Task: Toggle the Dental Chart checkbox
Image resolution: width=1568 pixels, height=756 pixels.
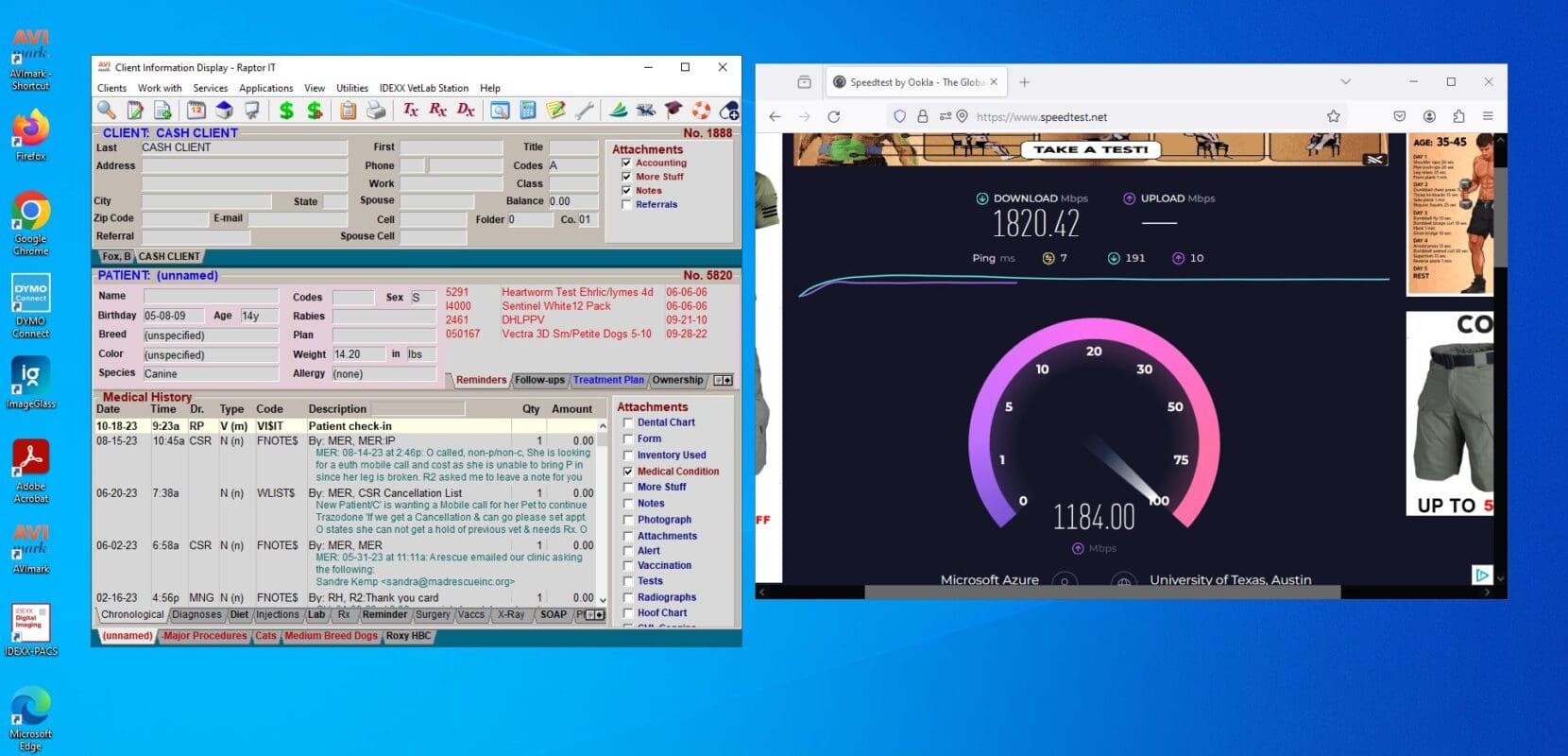Action: click(x=628, y=422)
